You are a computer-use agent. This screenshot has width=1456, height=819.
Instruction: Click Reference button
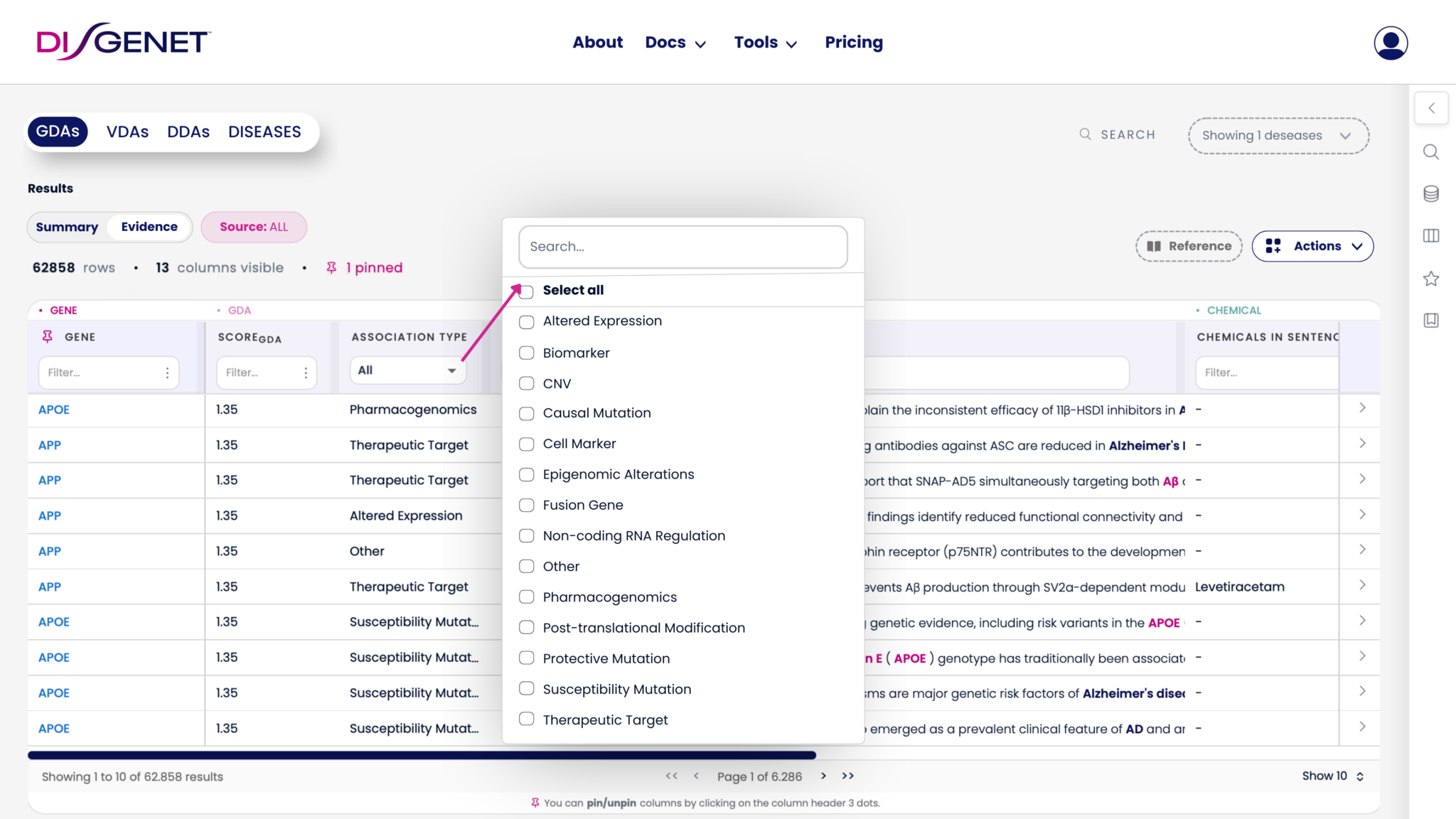(x=1189, y=246)
